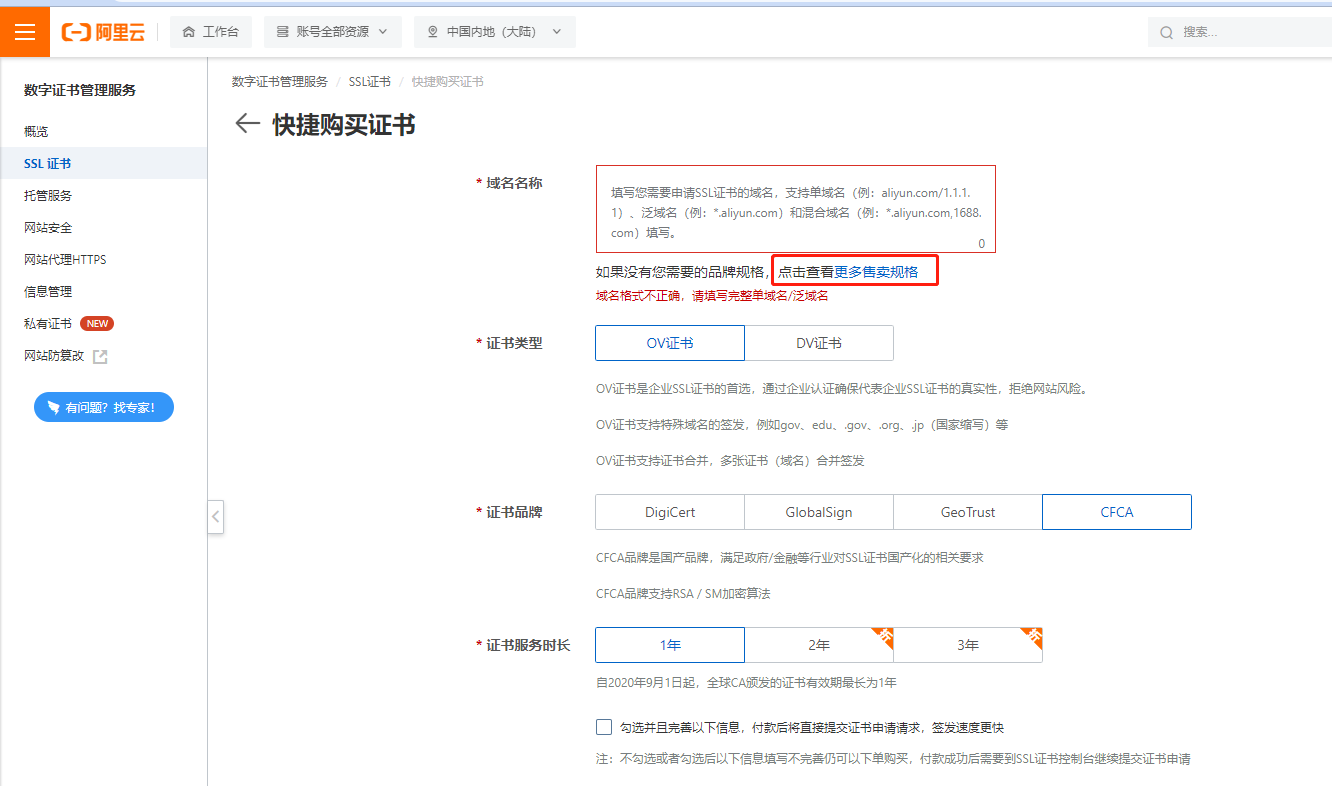Image resolution: width=1332 pixels, height=786 pixels.
Task: Select 2年 service duration
Action: (819, 645)
